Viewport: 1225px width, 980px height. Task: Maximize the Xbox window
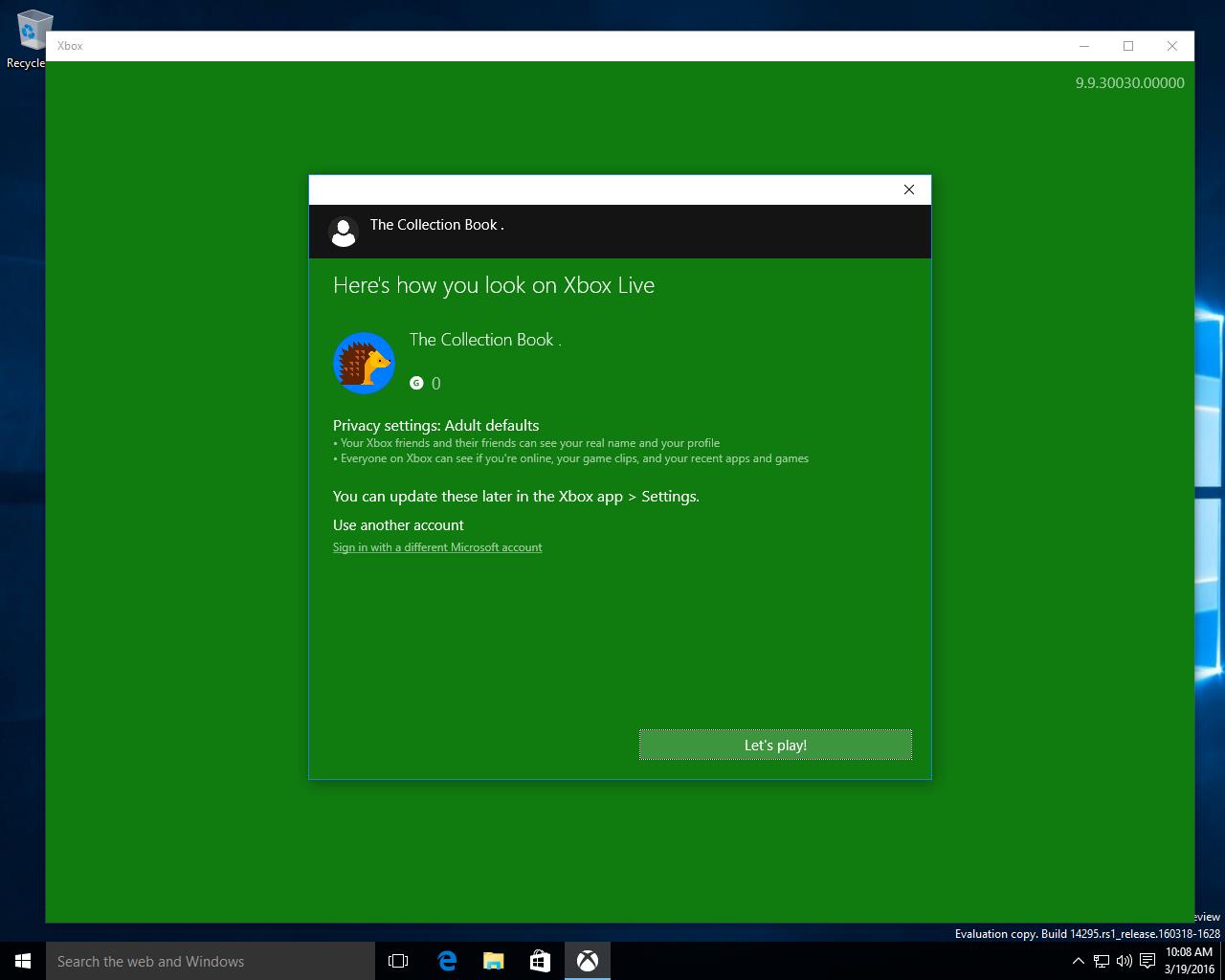pos(1128,46)
